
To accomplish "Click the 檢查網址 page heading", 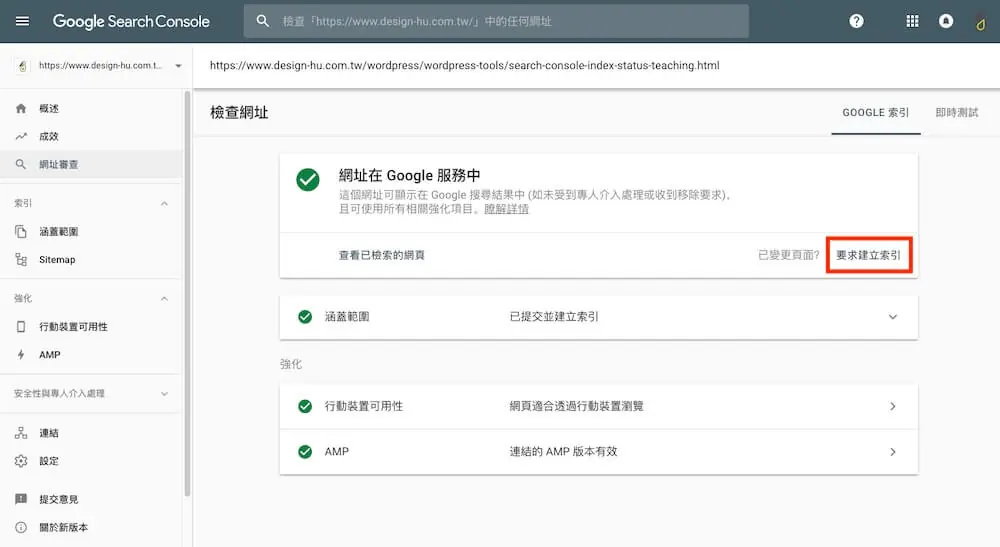I will [239, 113].
